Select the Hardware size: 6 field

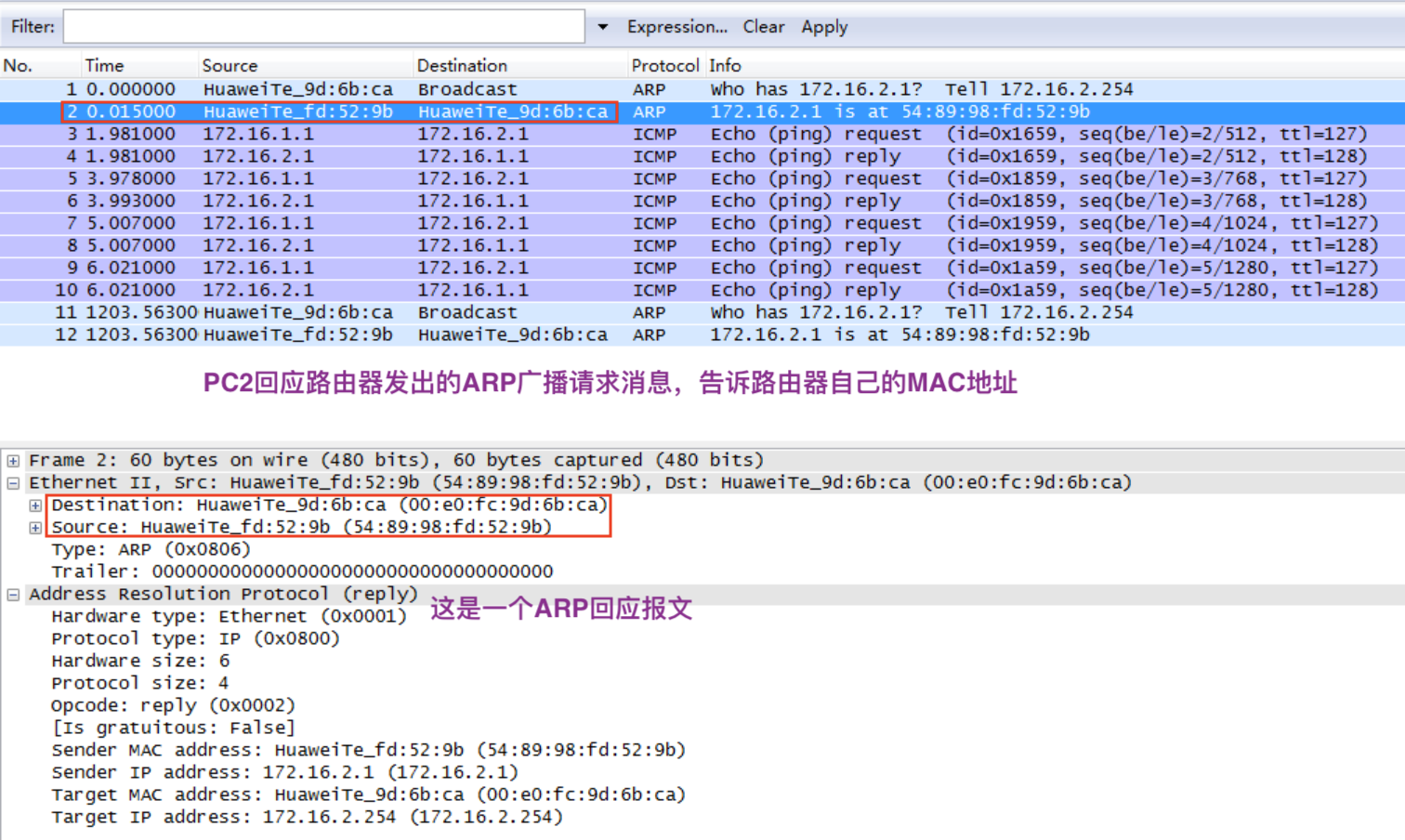[x=140, y=661]
